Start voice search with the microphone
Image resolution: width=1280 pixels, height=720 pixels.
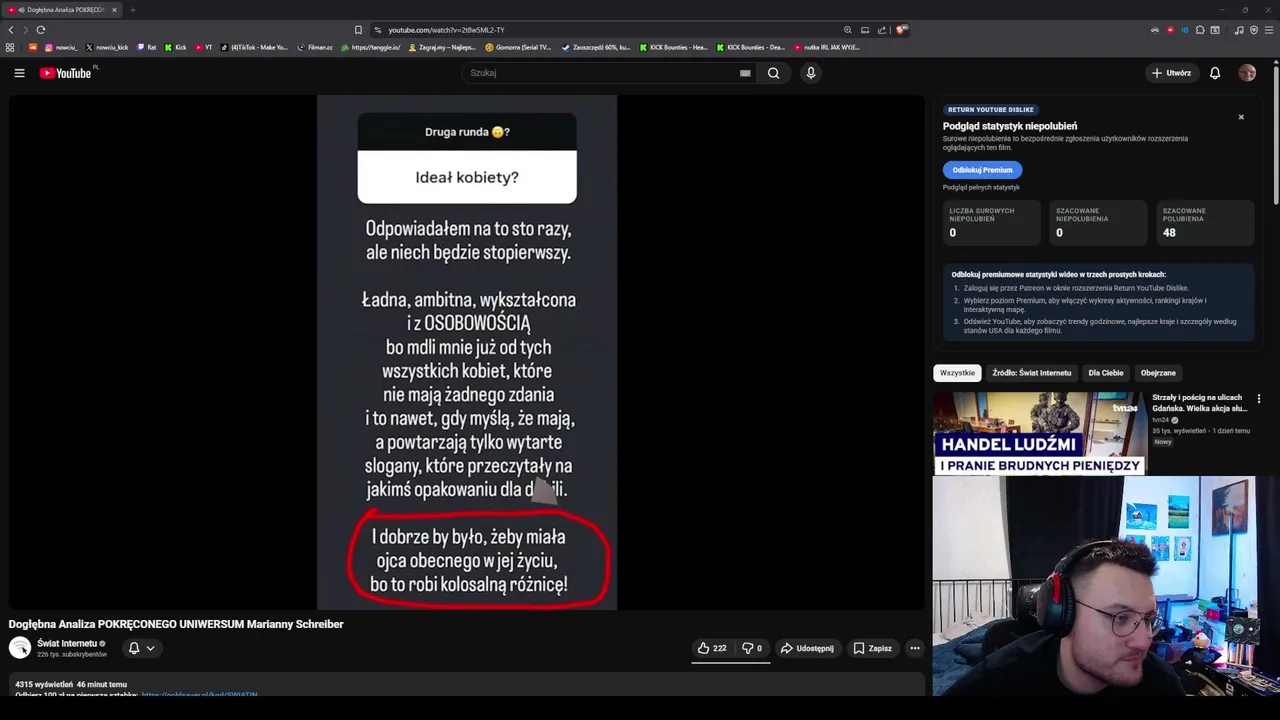tap(811, 73)
